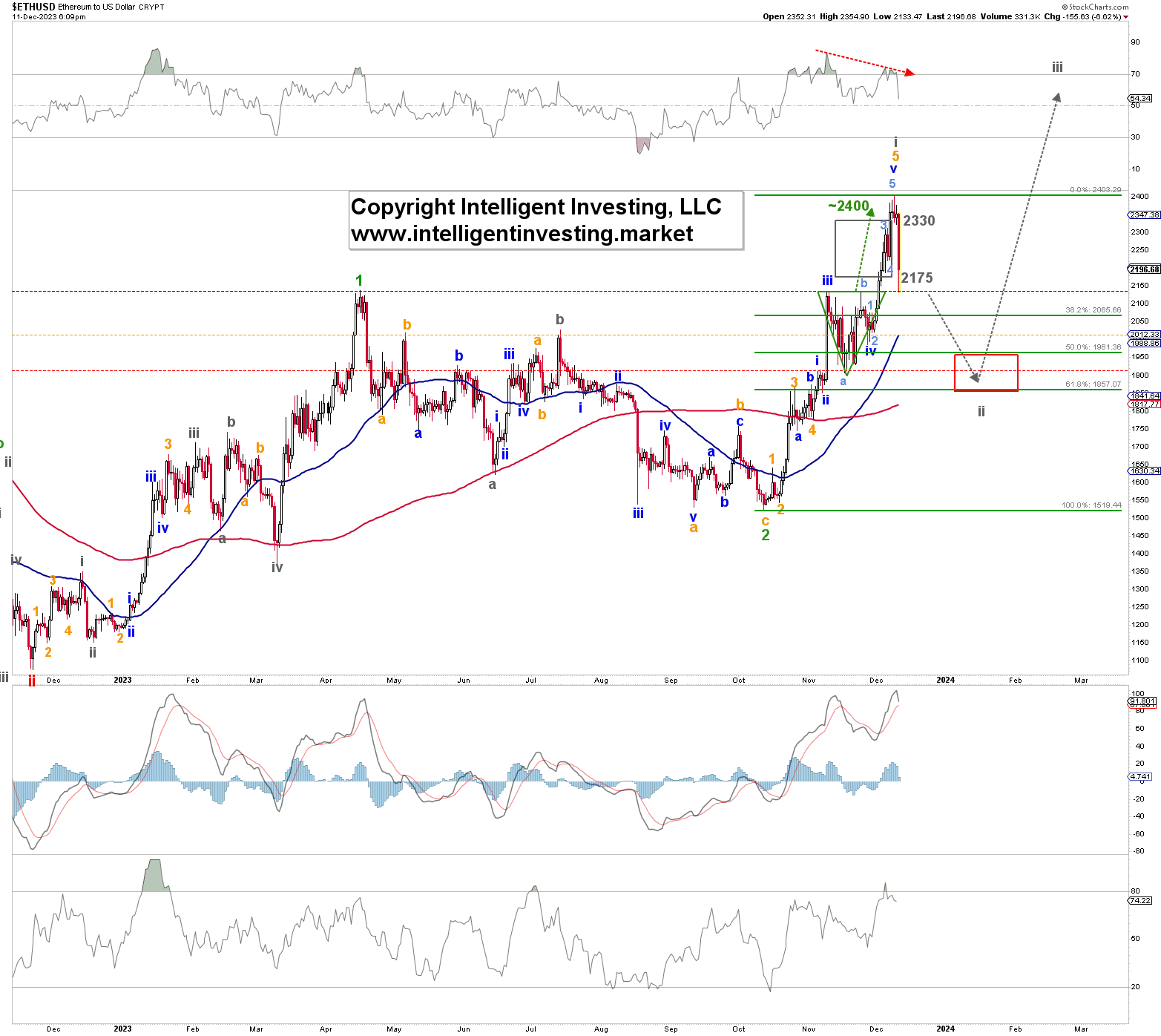
Task: Open the StockCharts.com attribution link
Action: pyautogui.click(x=1095, y=7)
